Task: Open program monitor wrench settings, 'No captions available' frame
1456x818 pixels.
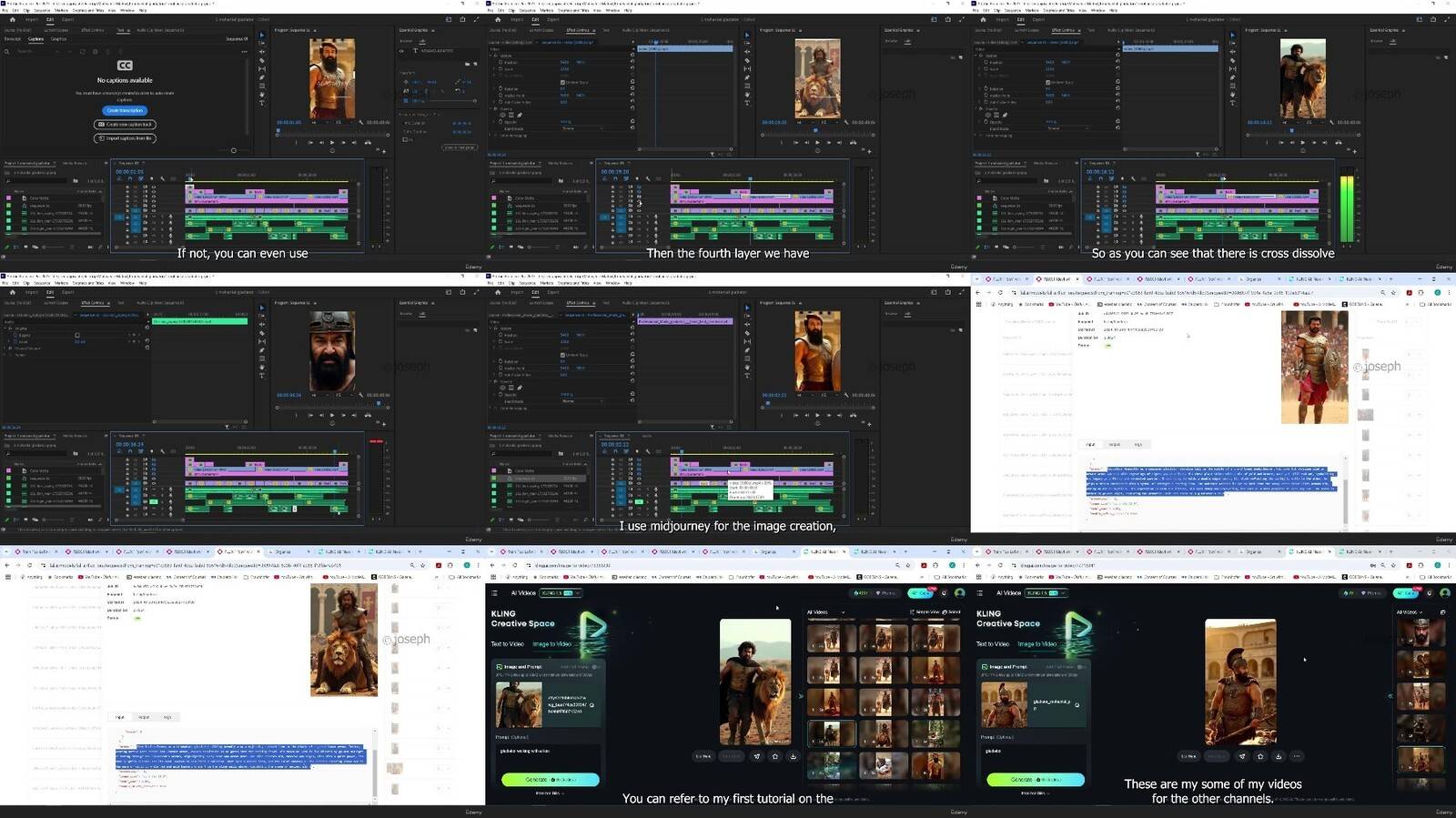Action: pyautogui.click(x=360, y=122)
